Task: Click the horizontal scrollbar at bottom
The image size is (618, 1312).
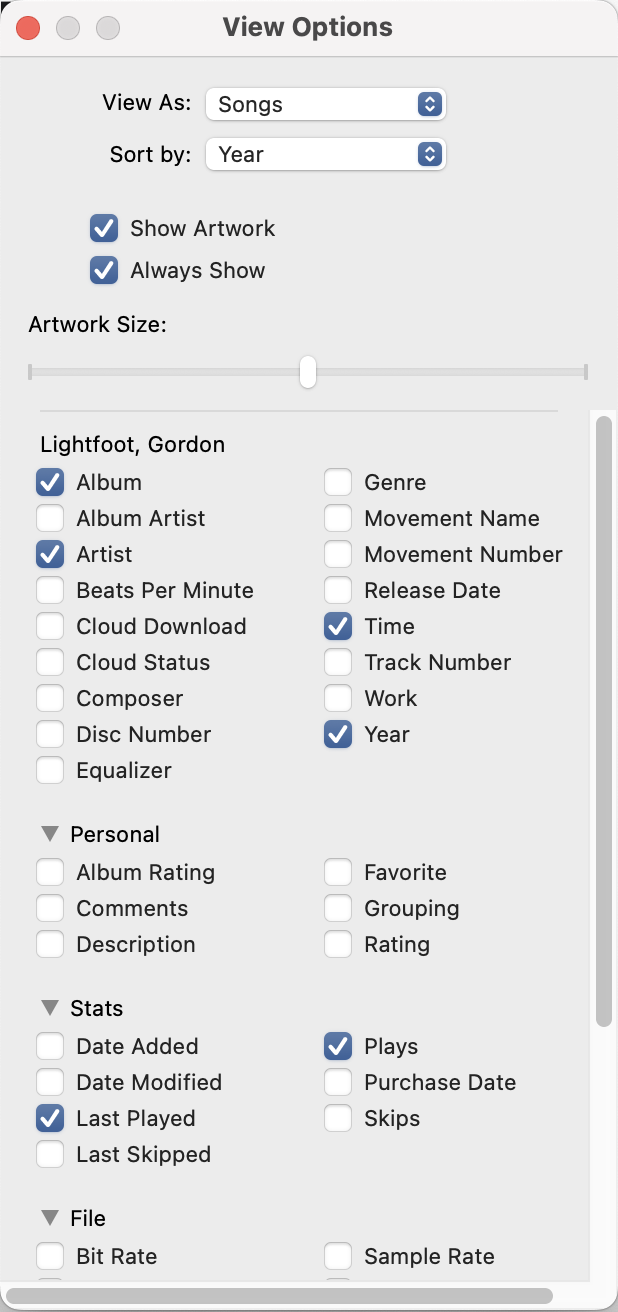Action: (280, 1296)
